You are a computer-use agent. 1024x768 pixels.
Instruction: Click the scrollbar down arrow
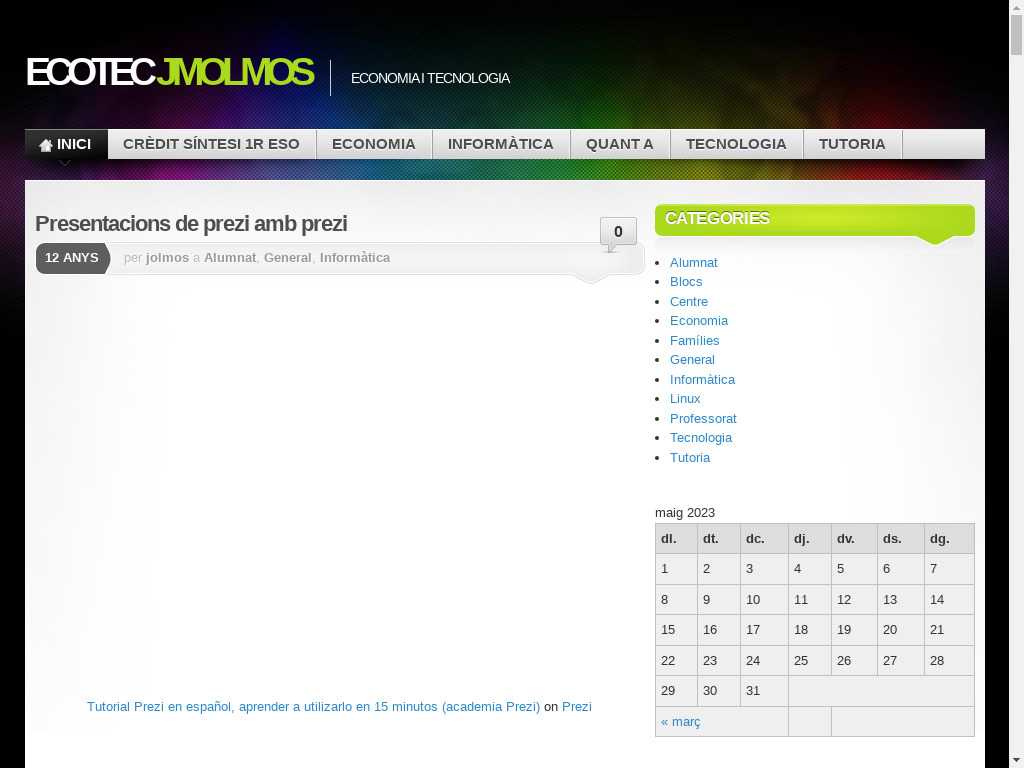tap(1016, 759)
